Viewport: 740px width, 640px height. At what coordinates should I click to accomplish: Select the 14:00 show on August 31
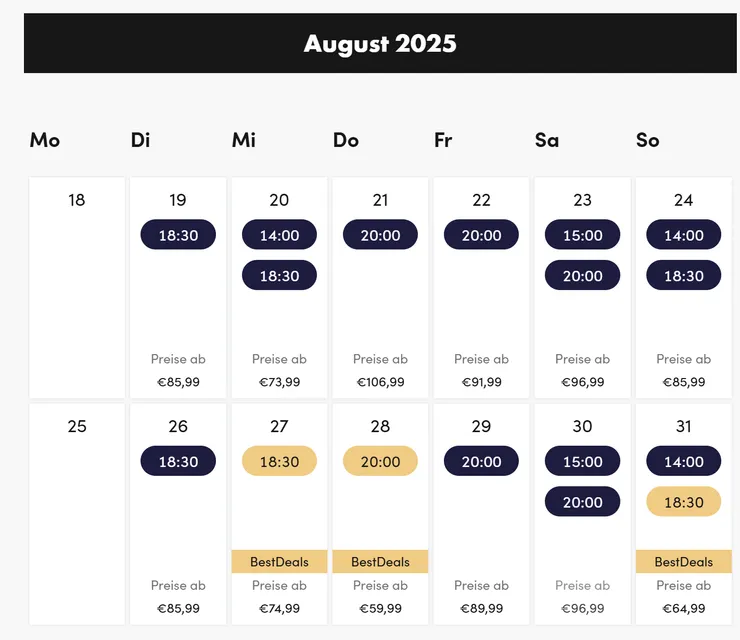683,461
